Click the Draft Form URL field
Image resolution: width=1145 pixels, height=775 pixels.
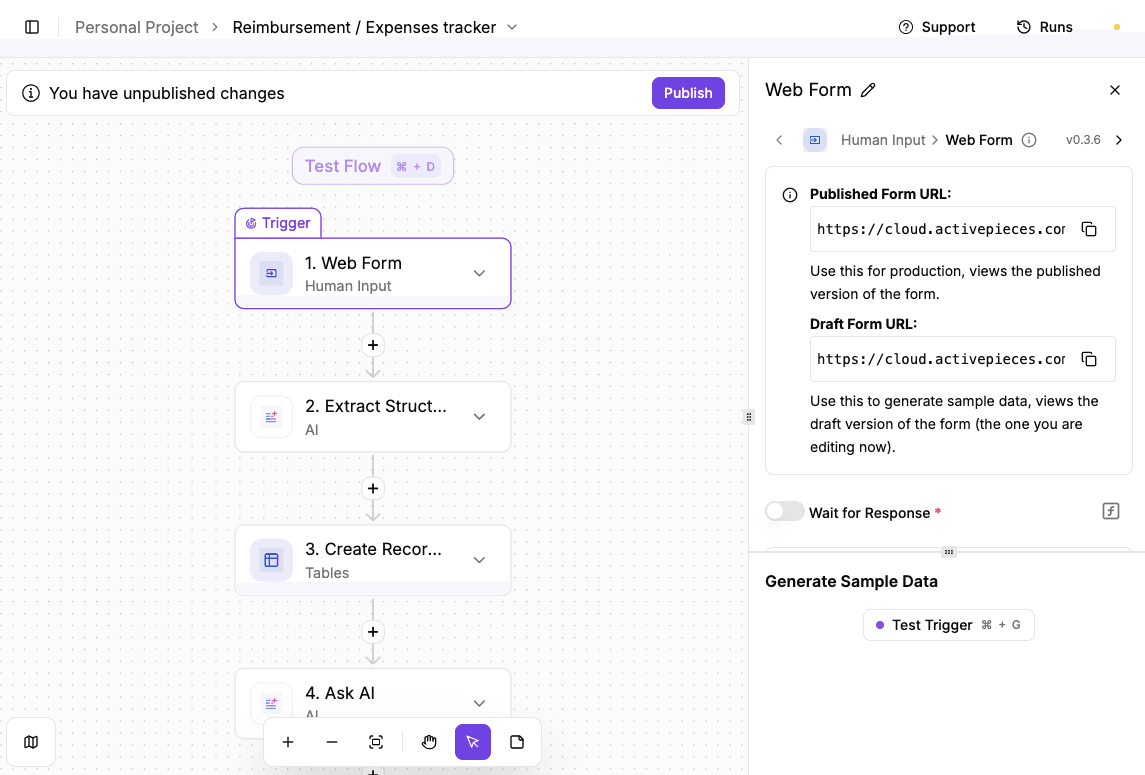coord(940,358)
